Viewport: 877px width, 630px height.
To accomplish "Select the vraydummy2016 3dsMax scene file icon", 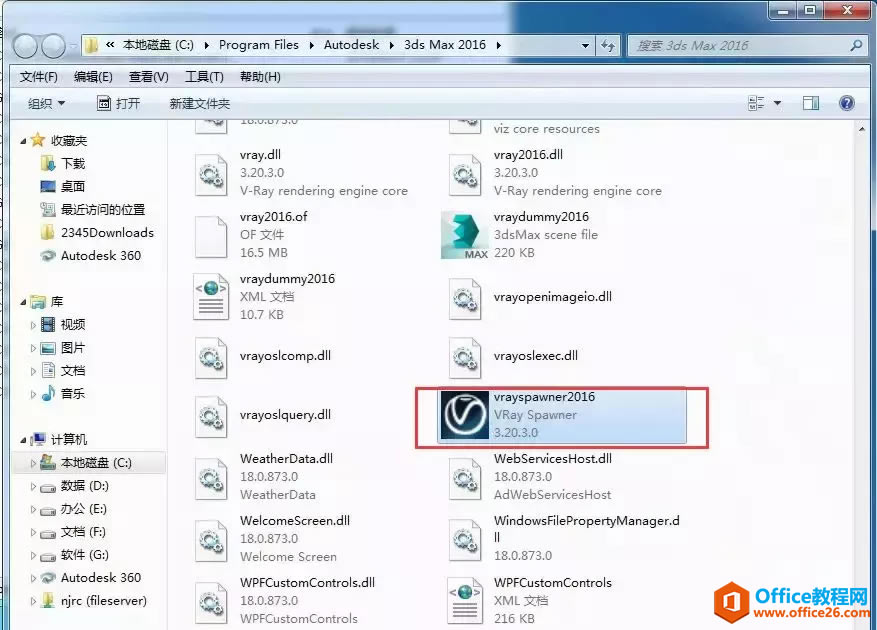I will pyautogui.click(x=464, y=236).
